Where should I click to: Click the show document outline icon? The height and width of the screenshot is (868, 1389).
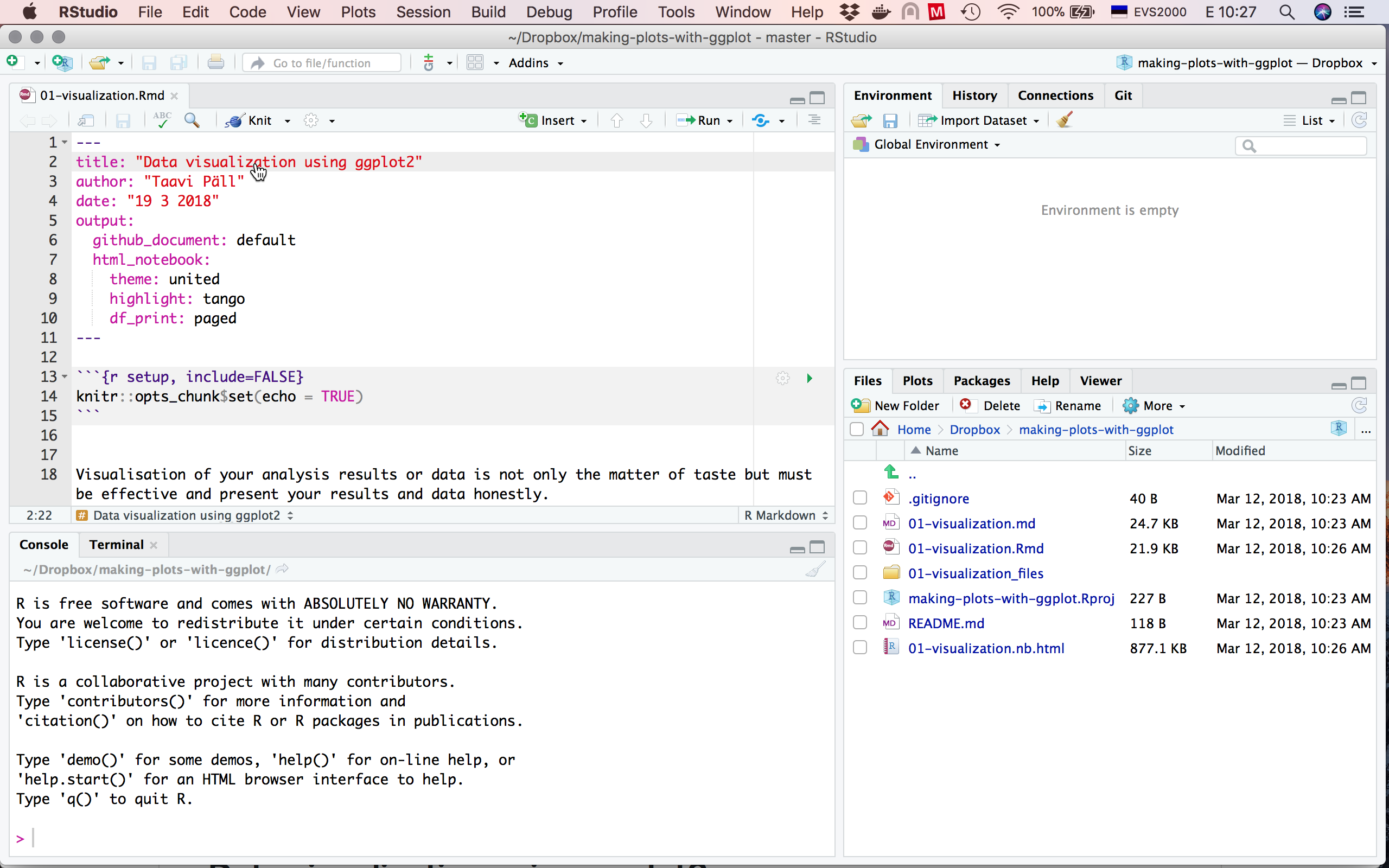[x=814, y=120]
